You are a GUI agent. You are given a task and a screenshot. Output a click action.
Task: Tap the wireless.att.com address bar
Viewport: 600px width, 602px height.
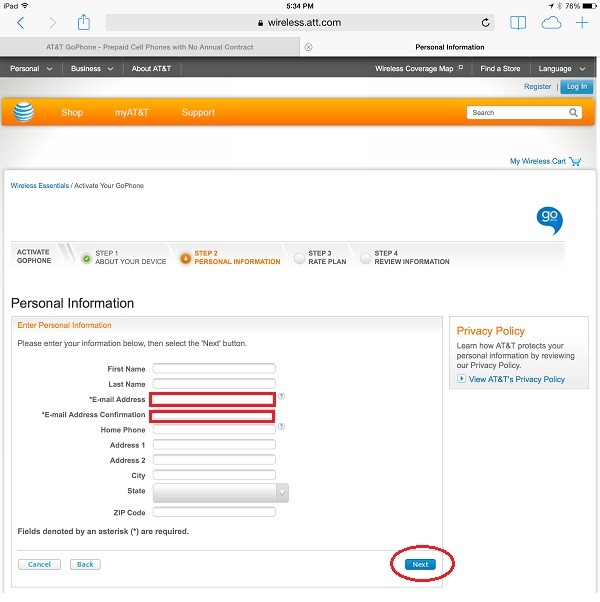[x=300, y=23]
